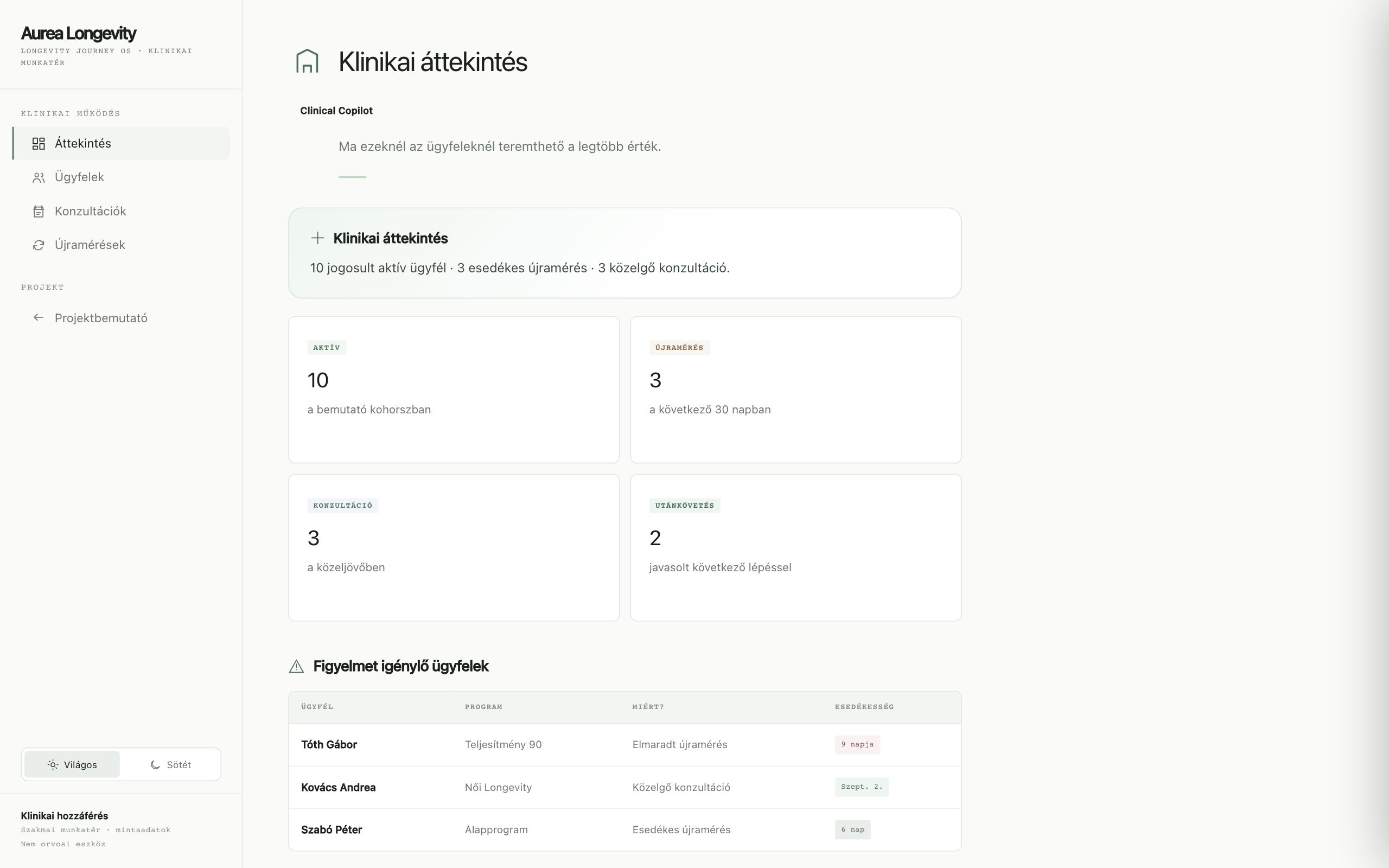Click the '9 napja' due badge
Viewport: 1389px width, 868px height.
coord(857,744)
